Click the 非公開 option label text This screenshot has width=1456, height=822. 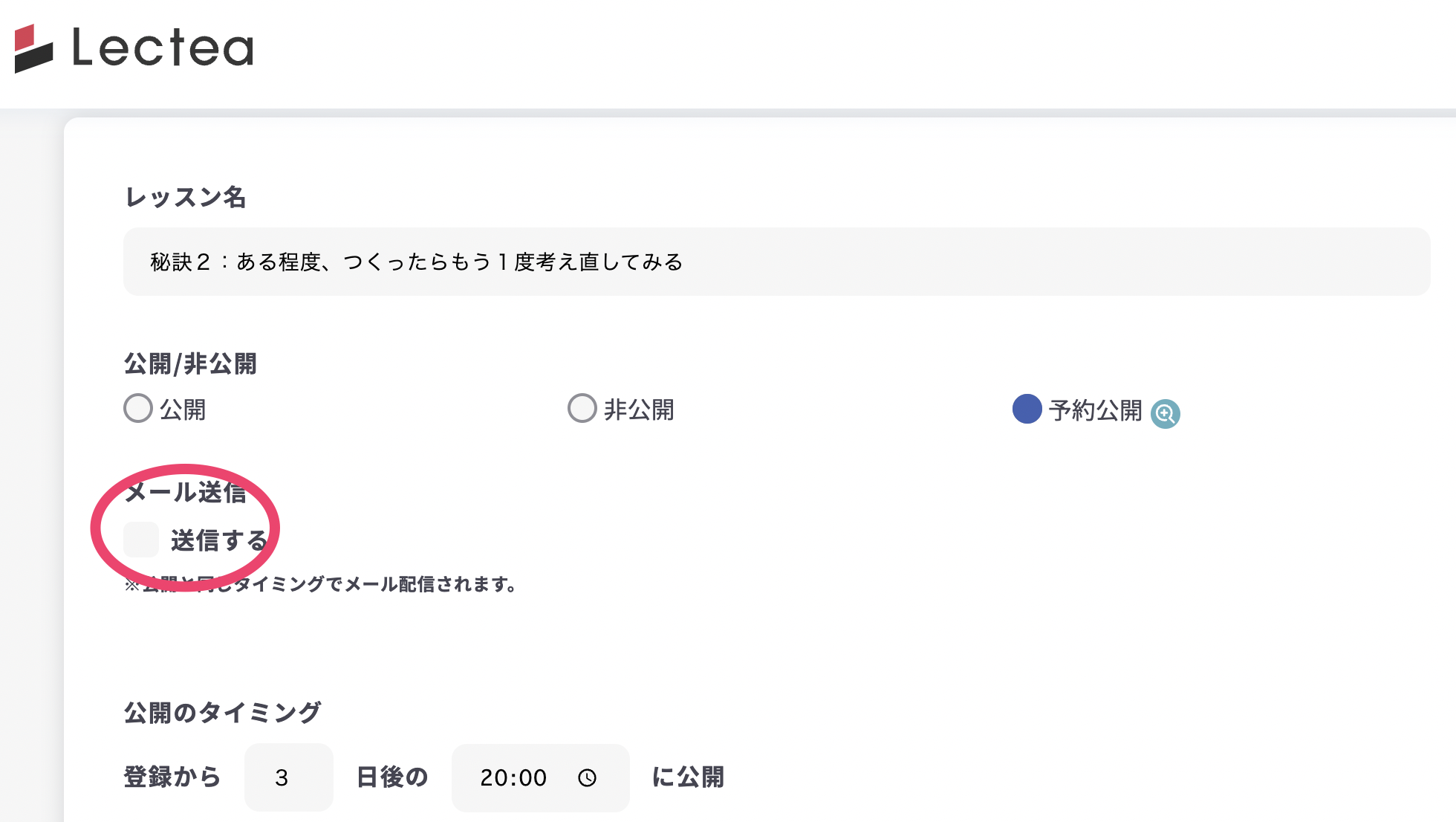coord(639,410)
